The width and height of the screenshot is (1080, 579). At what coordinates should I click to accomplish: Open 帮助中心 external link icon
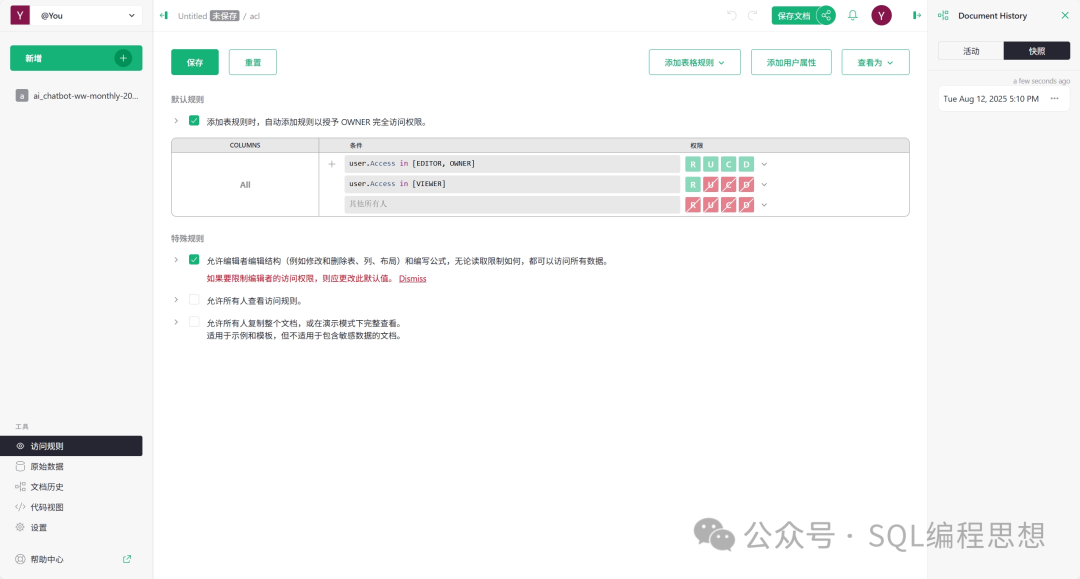[127, 559]
